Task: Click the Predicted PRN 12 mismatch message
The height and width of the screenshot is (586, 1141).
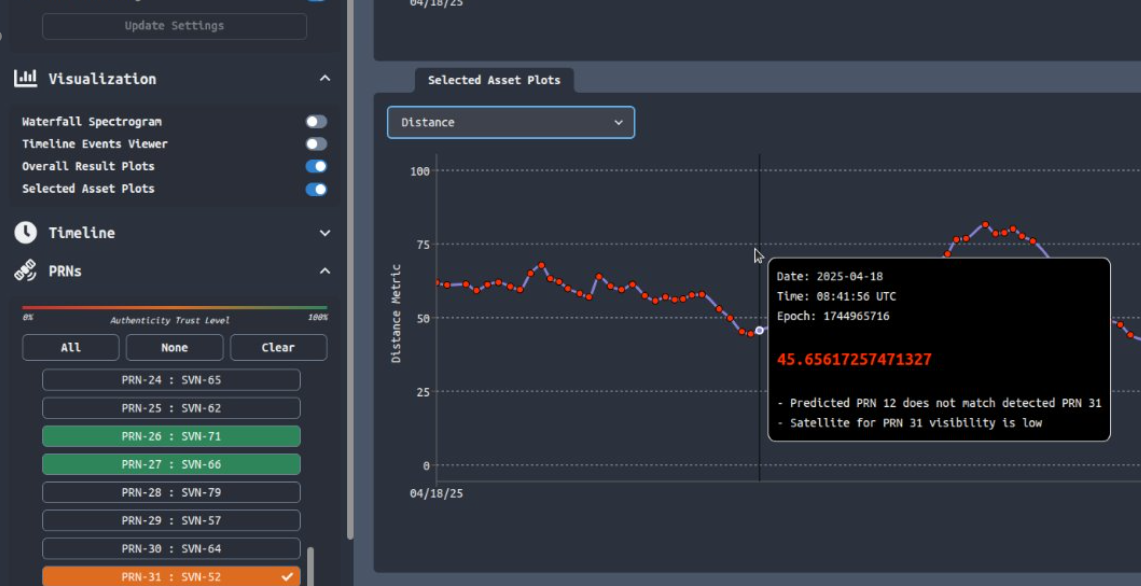Action: pyautogui.click(x=939, y=403)
